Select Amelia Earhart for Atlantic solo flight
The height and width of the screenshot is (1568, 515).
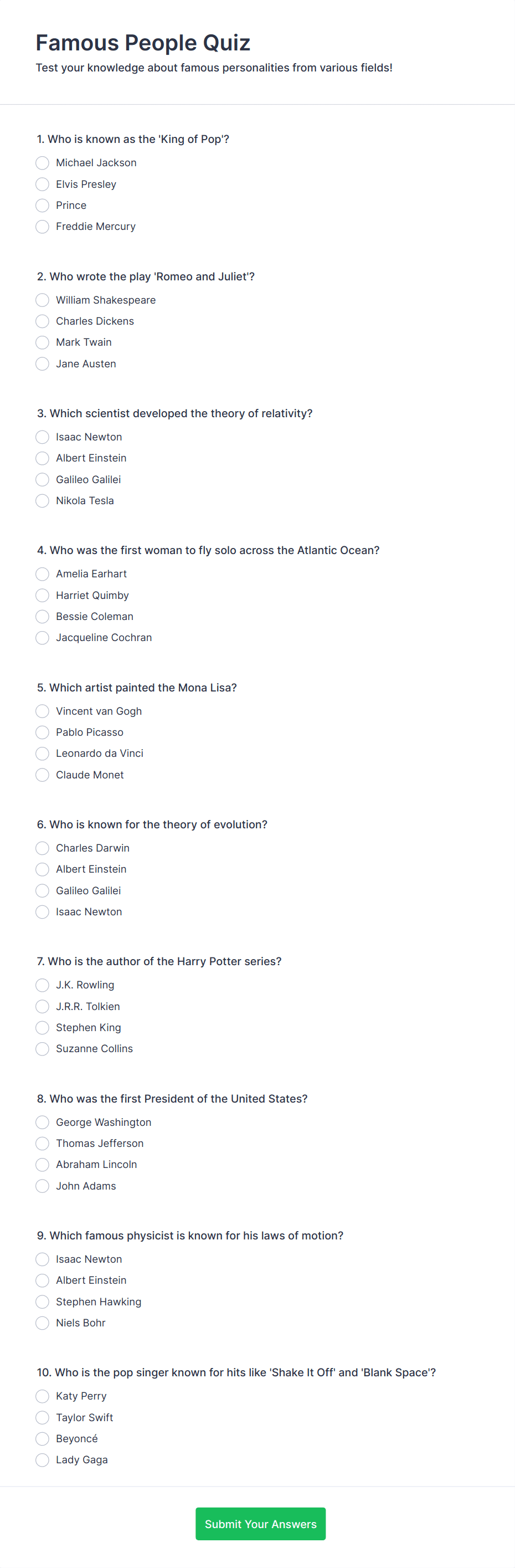click(42, 574)
